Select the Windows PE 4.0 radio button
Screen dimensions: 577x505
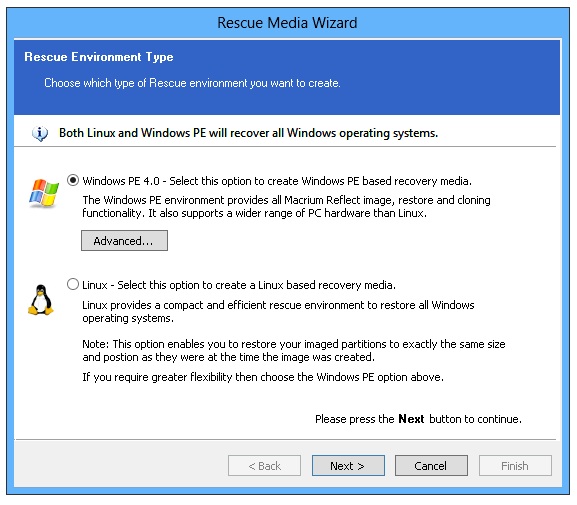point(73,180)
